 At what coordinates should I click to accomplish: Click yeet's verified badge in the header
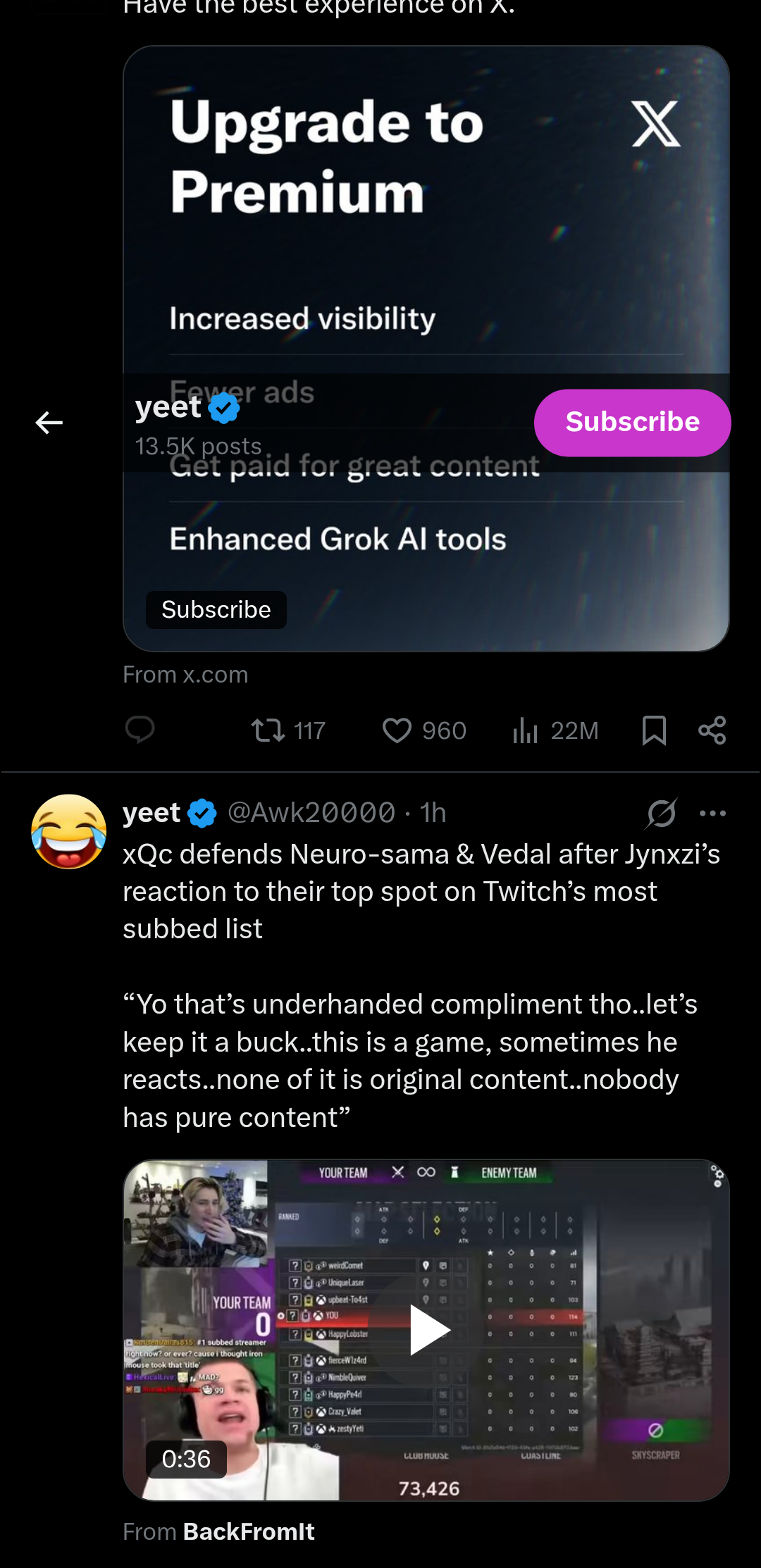pos(224,408)
